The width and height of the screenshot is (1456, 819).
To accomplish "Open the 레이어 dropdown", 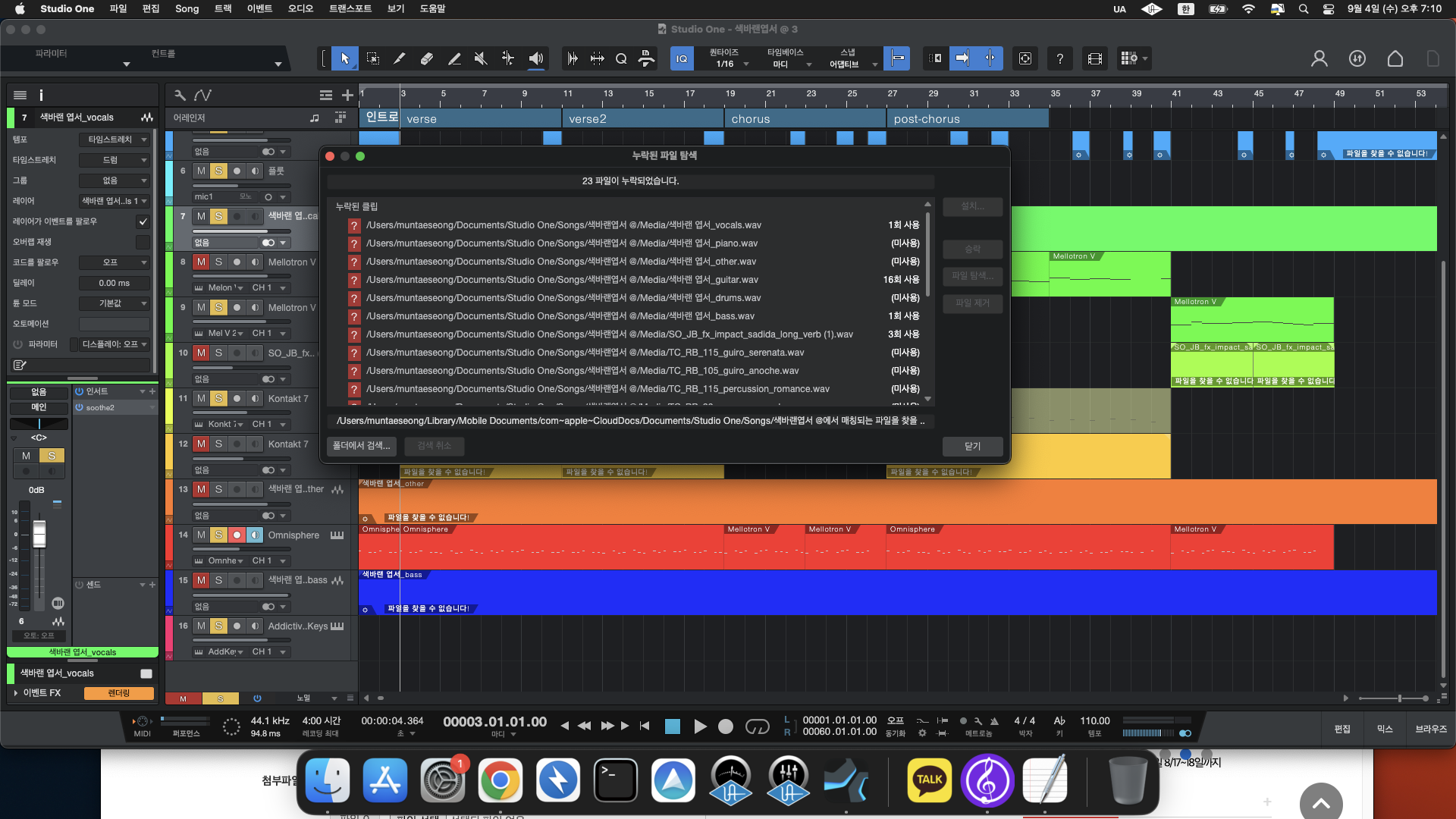I will (x=115, y=201).
